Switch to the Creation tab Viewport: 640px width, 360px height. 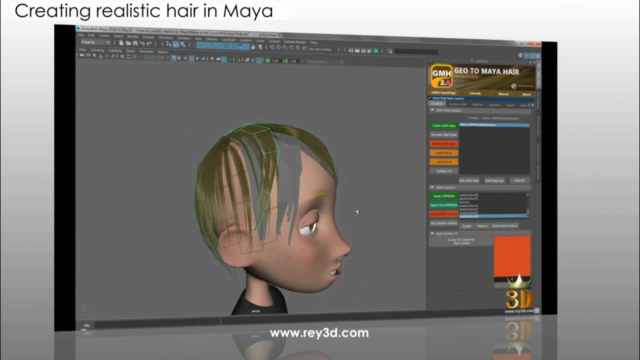click(437, 104)
